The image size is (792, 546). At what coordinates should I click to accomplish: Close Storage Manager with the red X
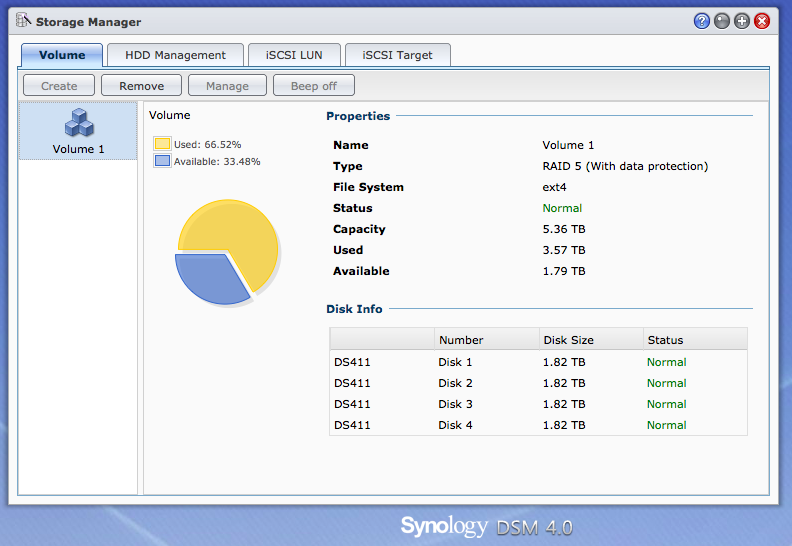click(x=762, y=21)
